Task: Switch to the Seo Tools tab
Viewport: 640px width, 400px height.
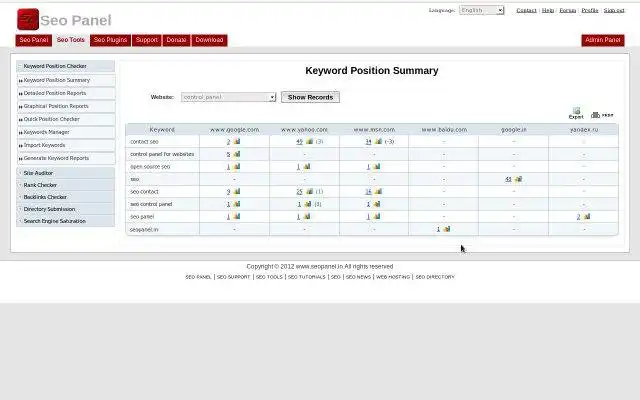Action: click(71, 40)
